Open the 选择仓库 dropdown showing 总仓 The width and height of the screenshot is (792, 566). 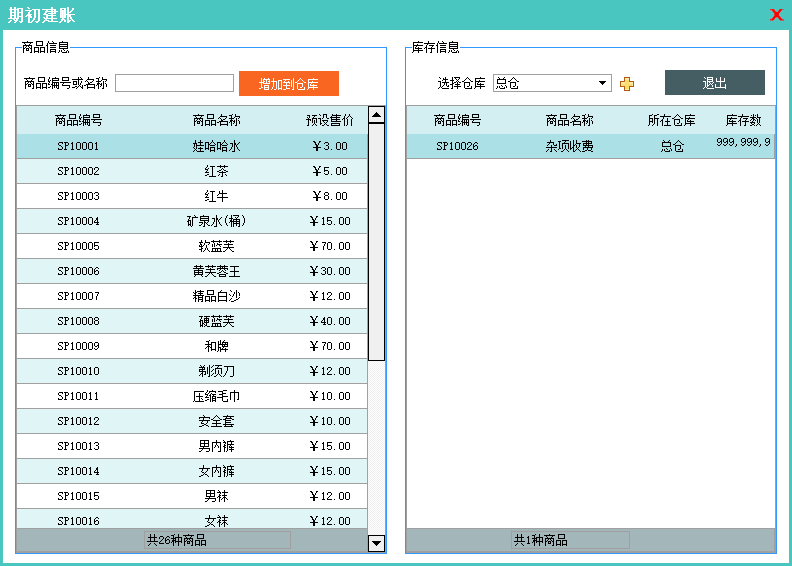[552, 83]
